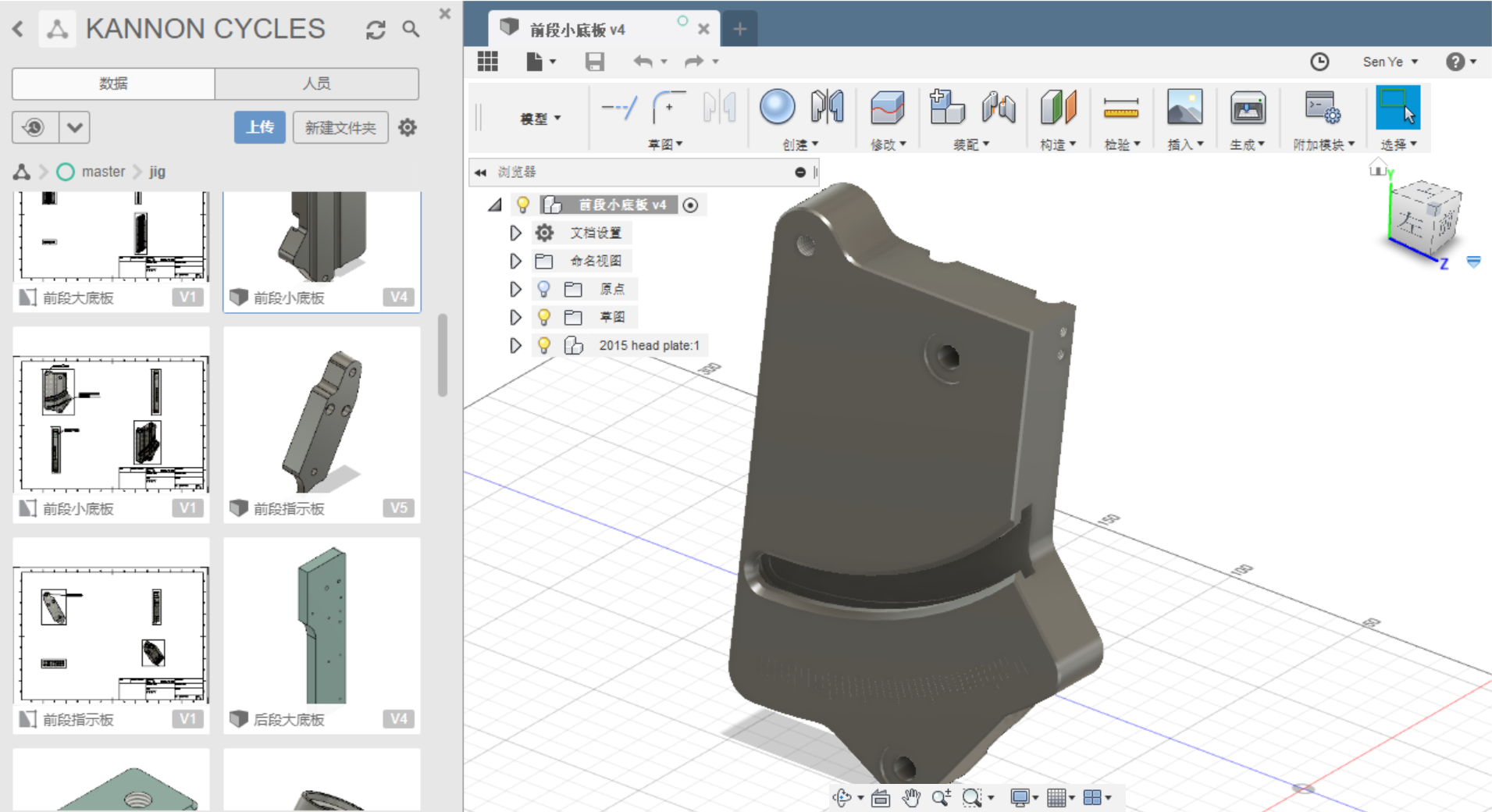Hide the 2015 head plate:1 component

(x=544, y=345)
